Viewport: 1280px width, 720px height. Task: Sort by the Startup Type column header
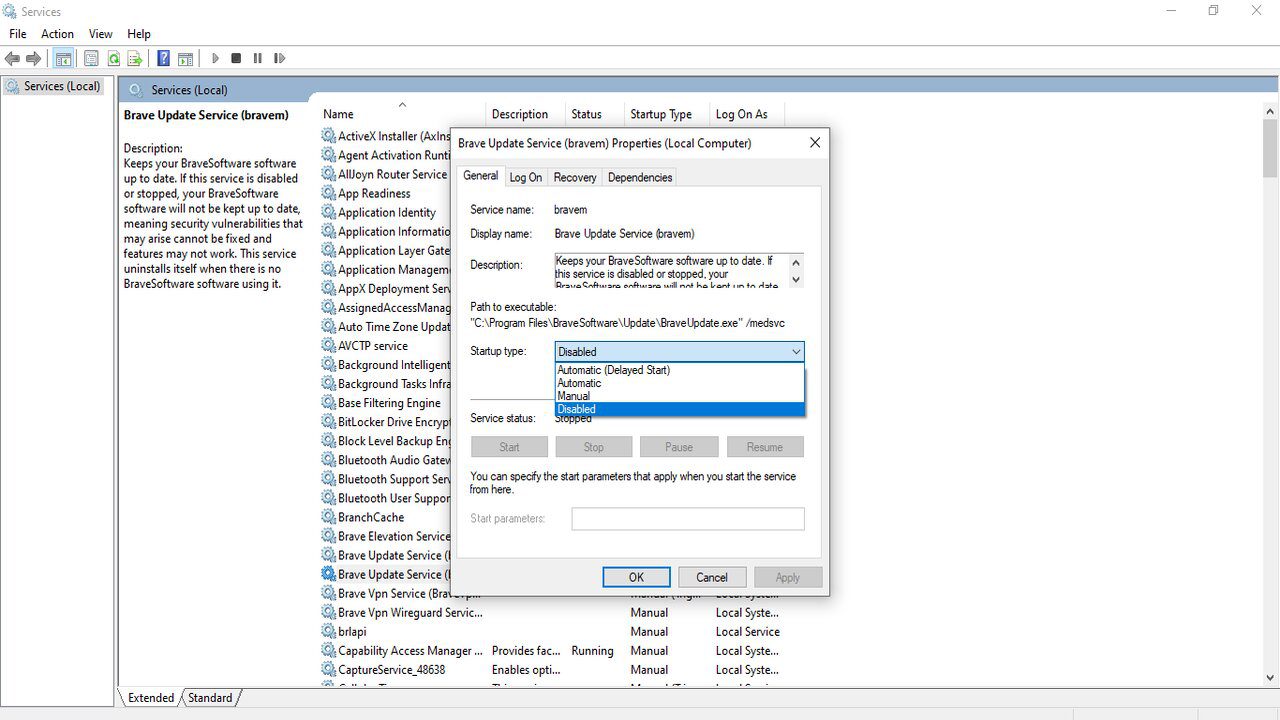[666, 114]
